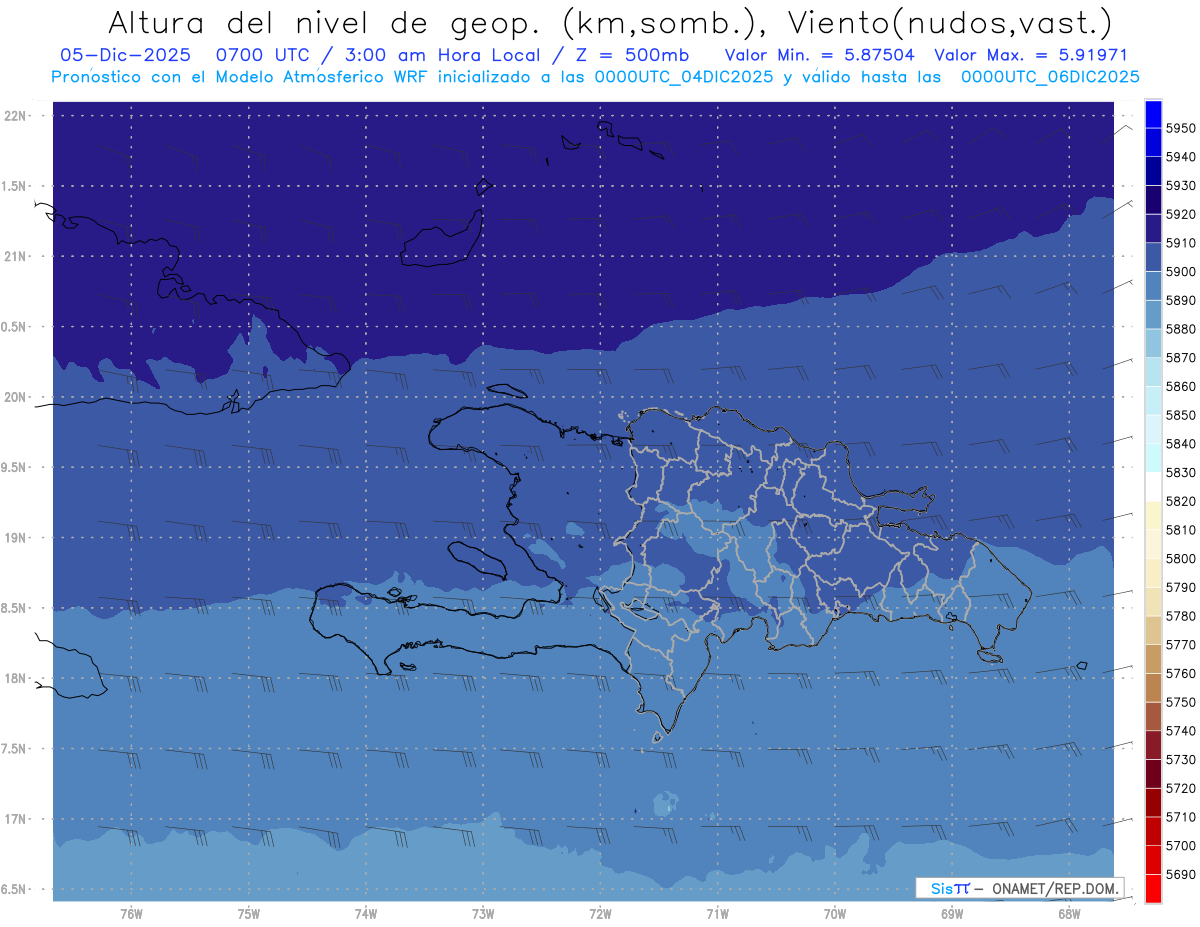Click the '5760' legend value

pos(1181,673)
